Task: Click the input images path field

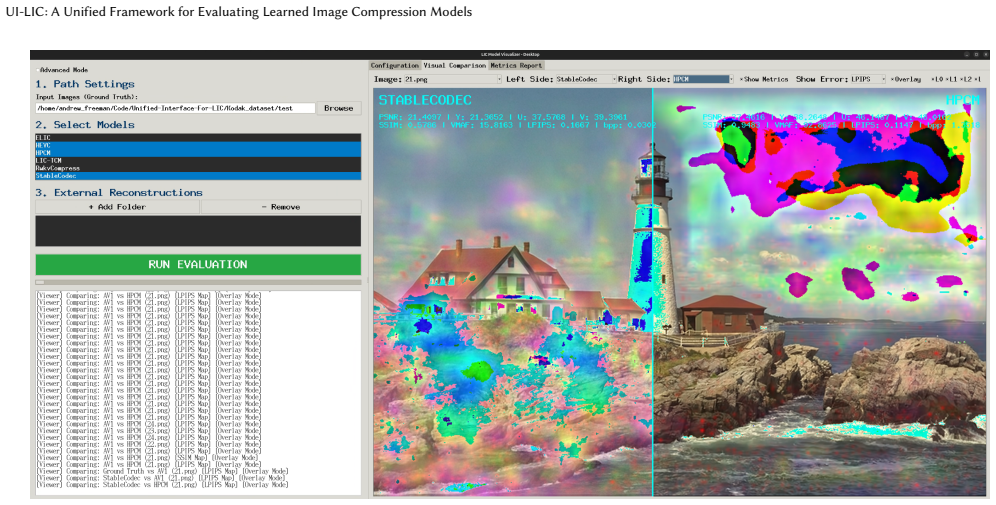Action: (175, 108)
